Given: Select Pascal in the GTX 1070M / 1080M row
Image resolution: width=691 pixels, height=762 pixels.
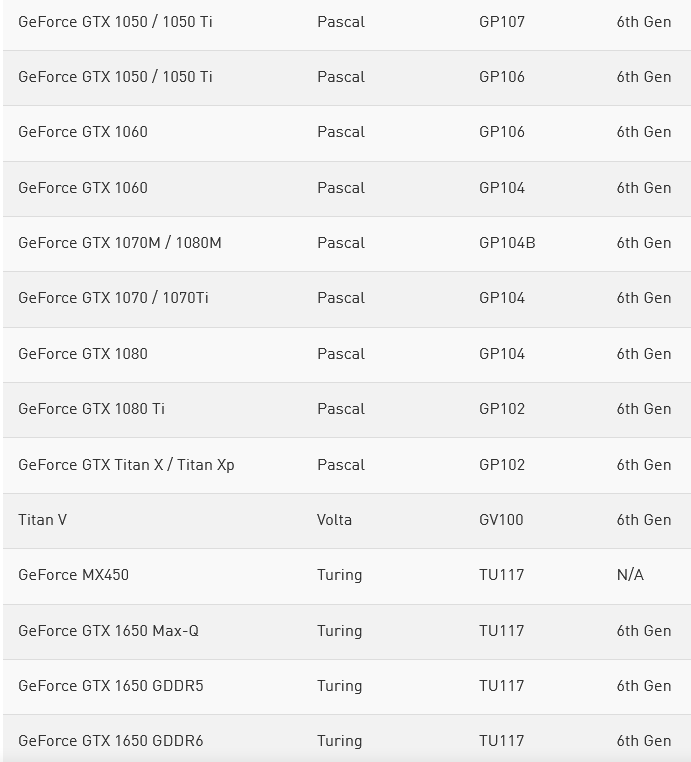Looking at the screenshot, I should click(x=341, y=243).
